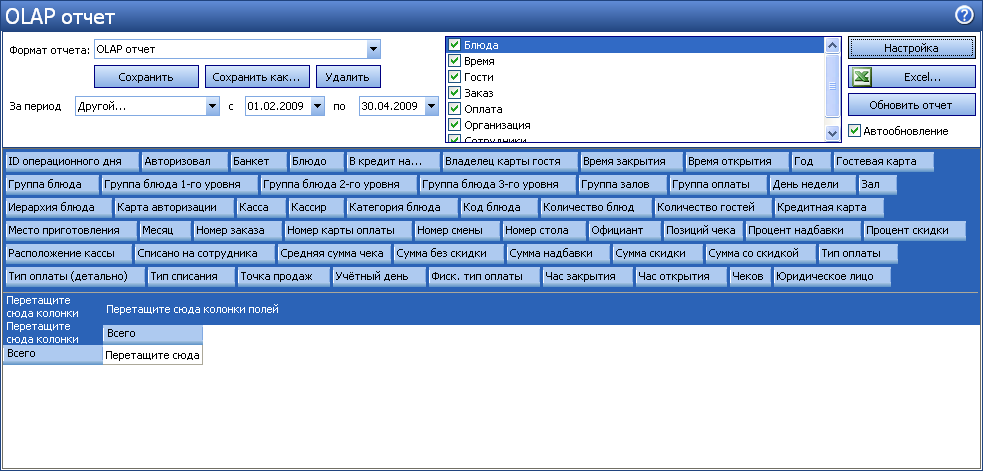Select the Группа блюда 1-го уровня field
Image resolution: width=983 pixels, height=471 pixels.
click(x=180, y=184)
